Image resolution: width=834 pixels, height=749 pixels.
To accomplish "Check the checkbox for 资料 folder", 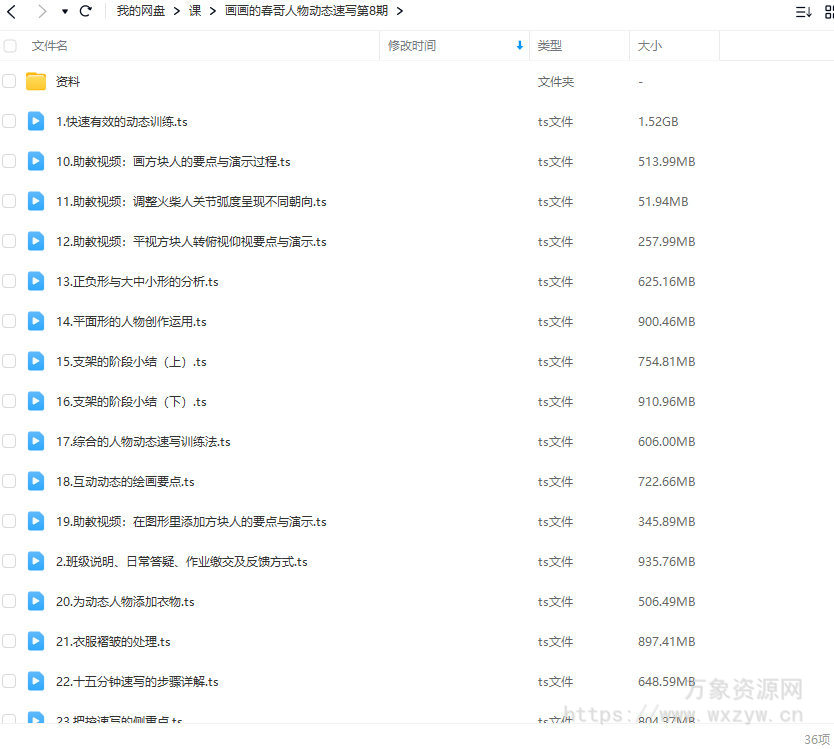I will click(10, 81).
